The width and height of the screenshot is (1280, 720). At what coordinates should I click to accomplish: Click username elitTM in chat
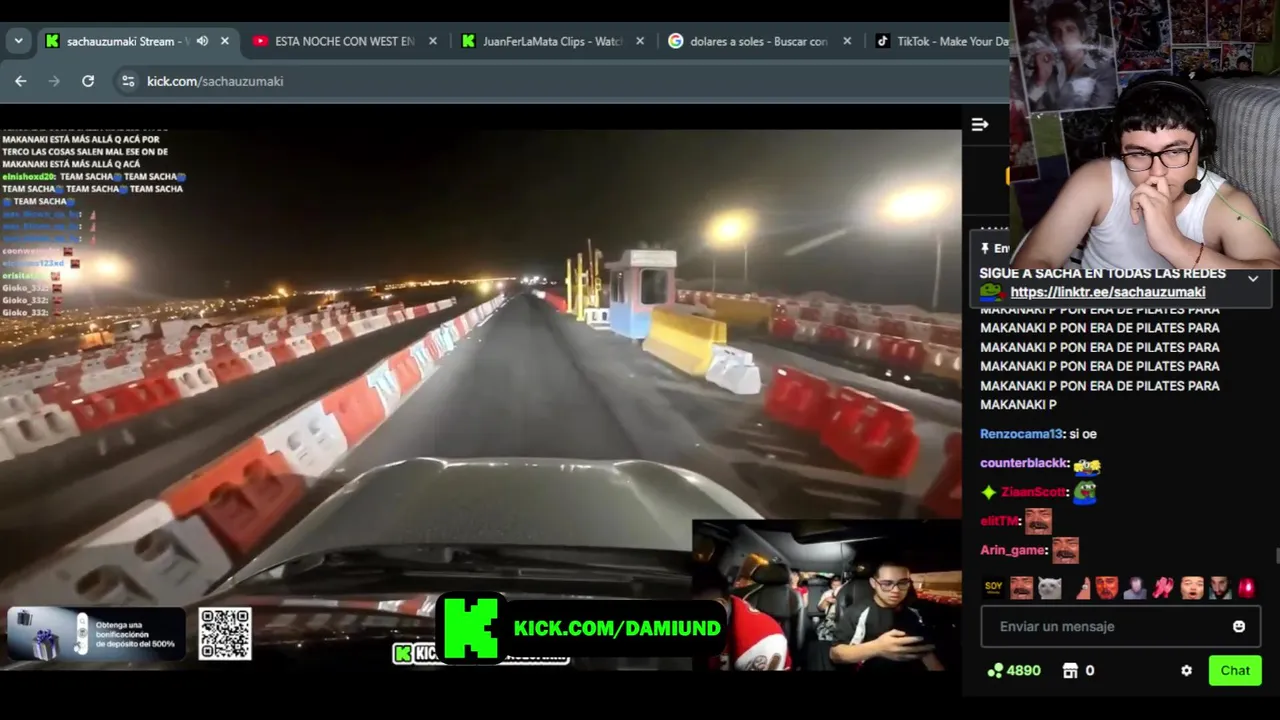tap(999, 521)
